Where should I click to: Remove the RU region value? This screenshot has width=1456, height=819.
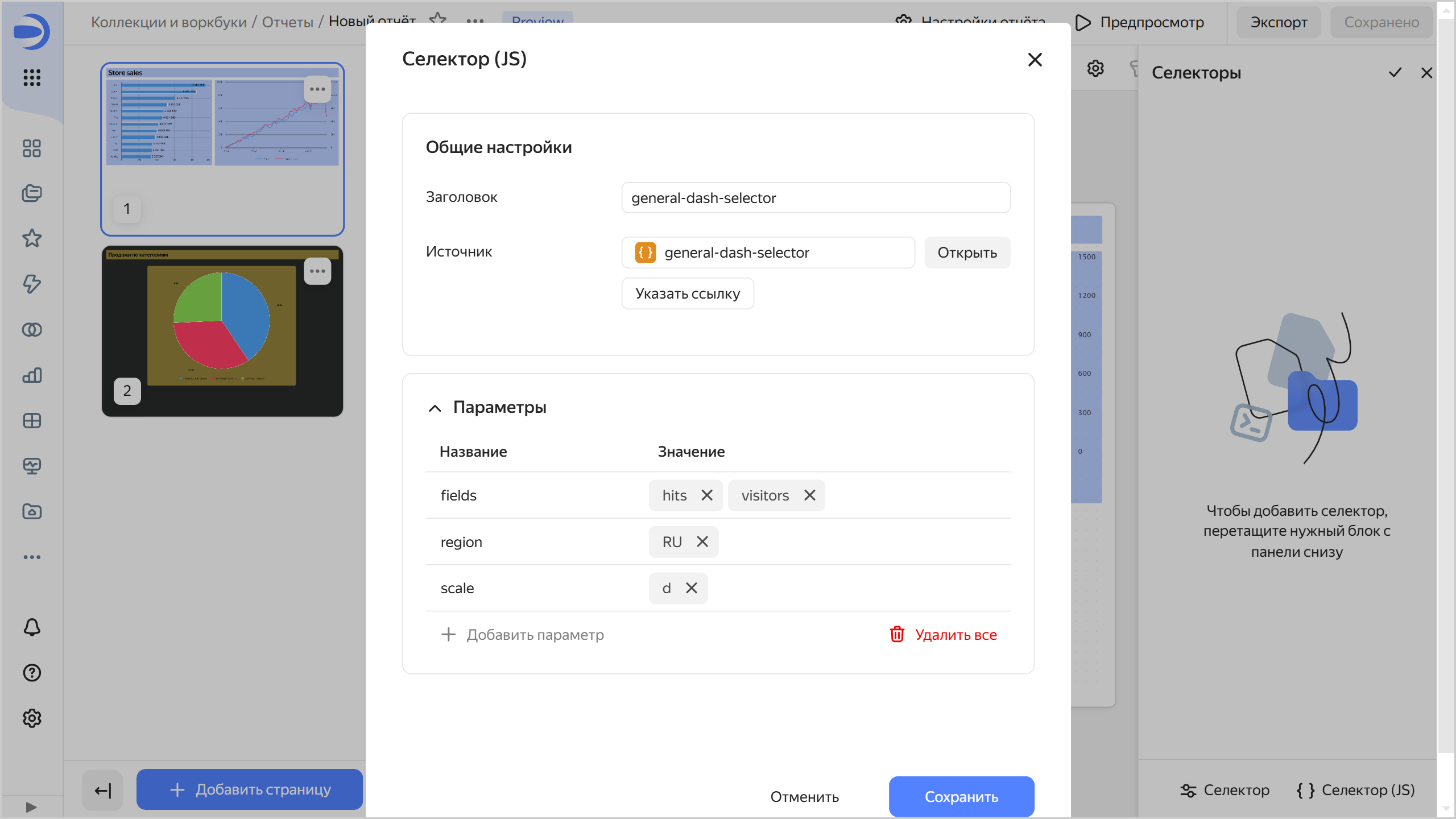point(702,541)
